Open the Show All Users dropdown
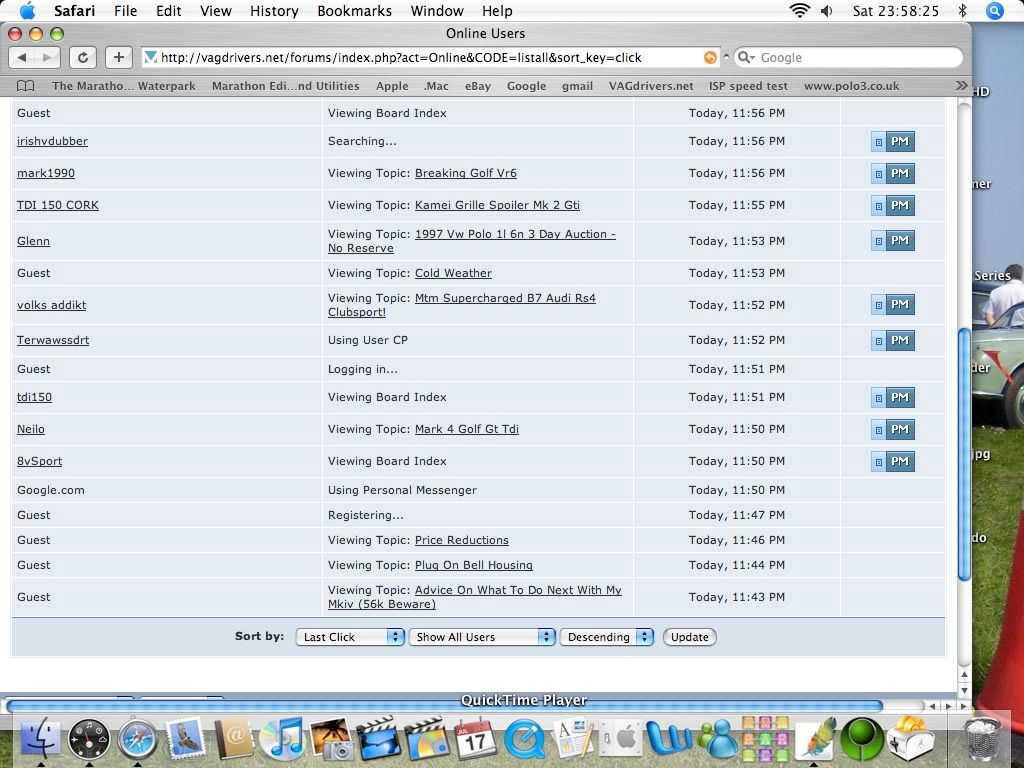1024x768 pixels. coord(481,637)
